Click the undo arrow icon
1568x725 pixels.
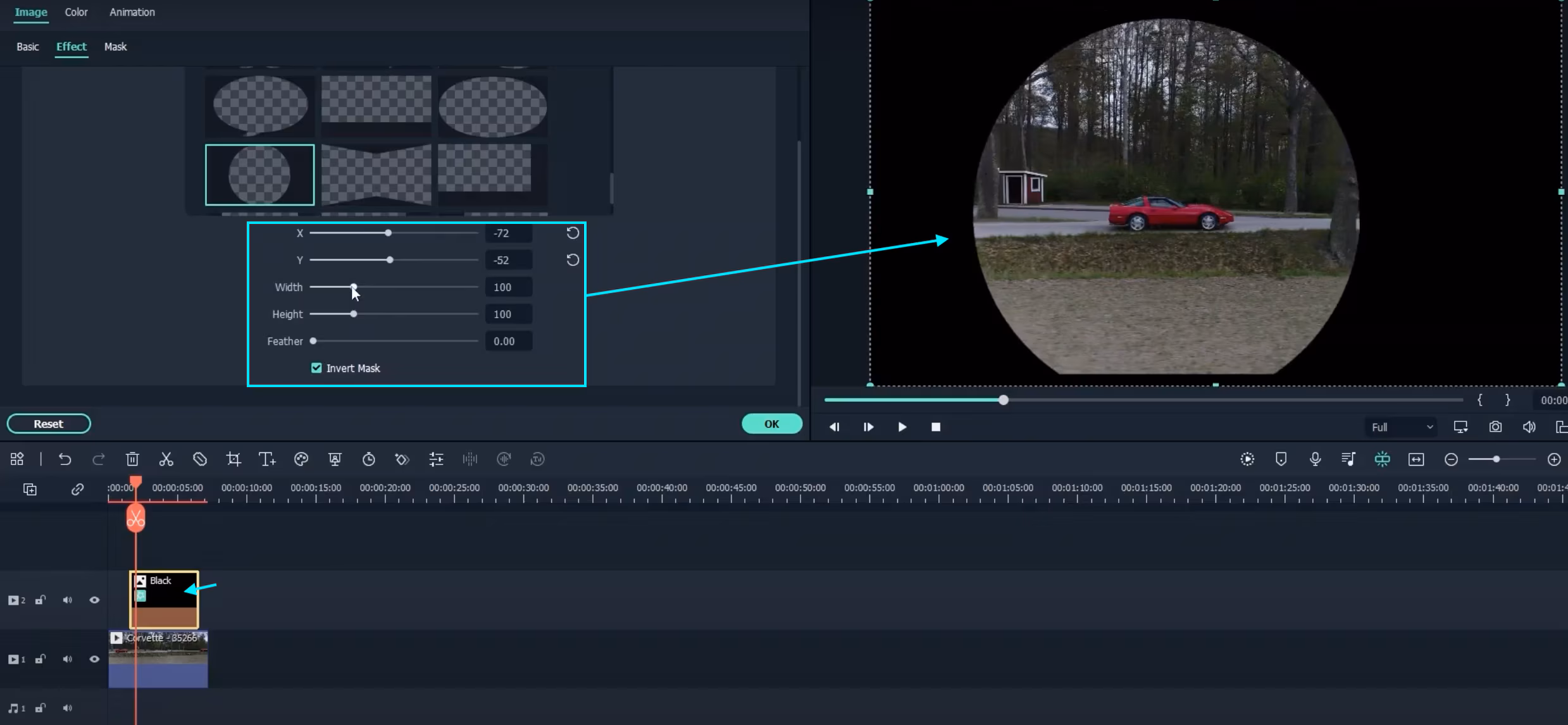click(x=65, y=459)
